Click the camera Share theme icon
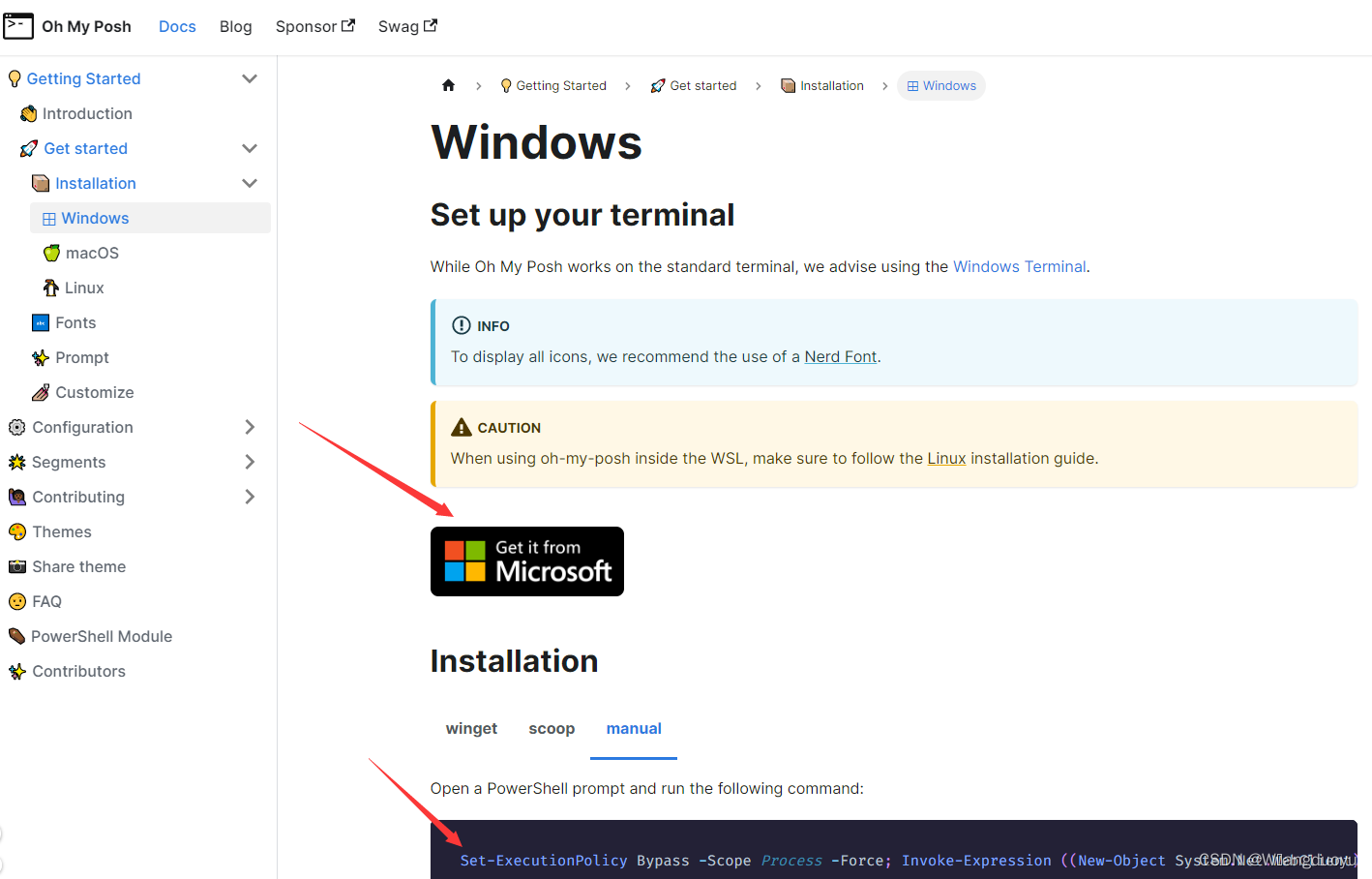The width and height of the screenshot is (1372, 879). coord(17,566)
